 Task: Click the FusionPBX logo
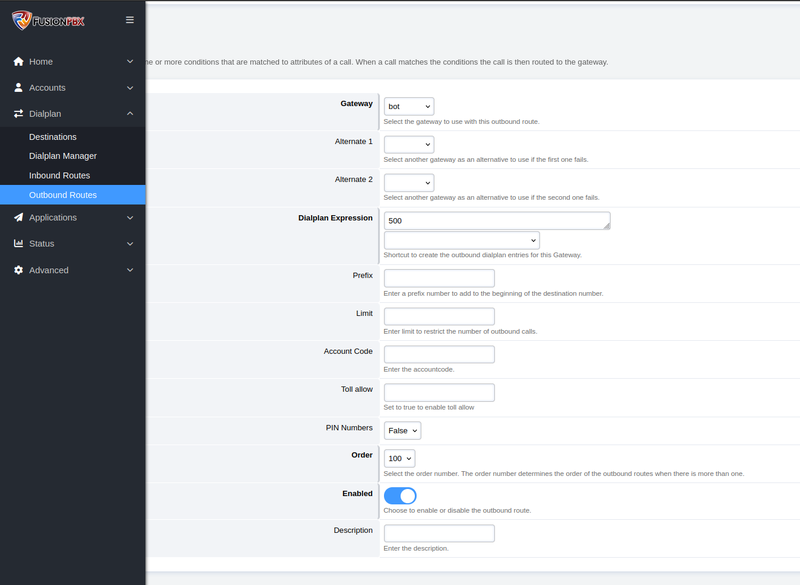pos(48,20)
